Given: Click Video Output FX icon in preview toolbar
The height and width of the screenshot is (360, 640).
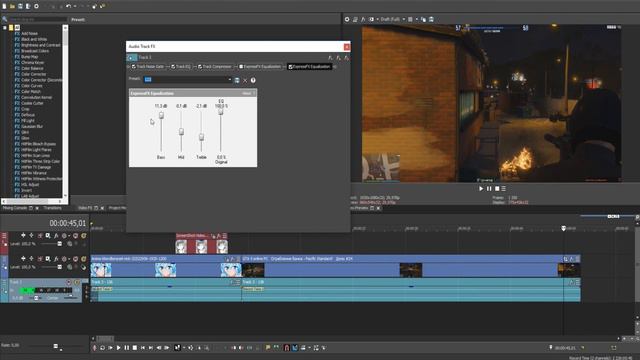Looking at the screenshot, I should [363, 19].
